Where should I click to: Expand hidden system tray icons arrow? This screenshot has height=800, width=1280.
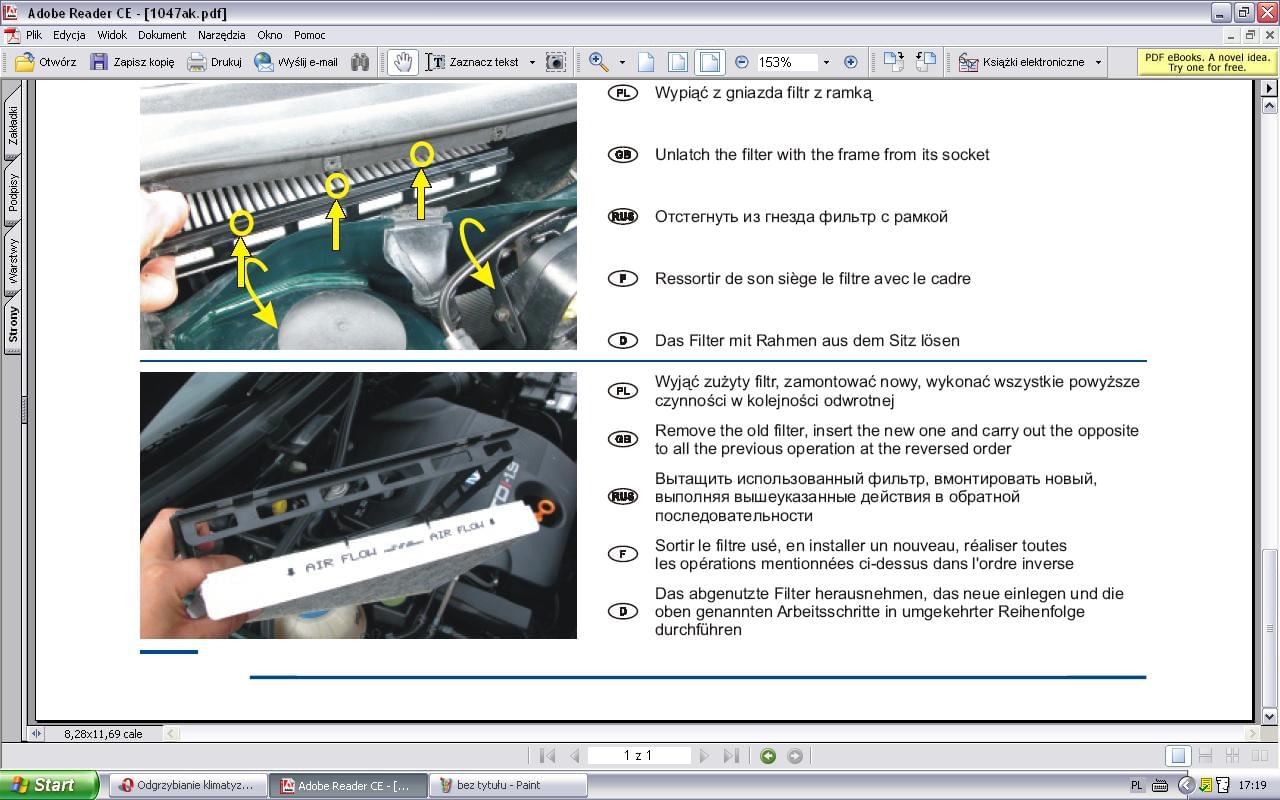(x=1185, y=785)
